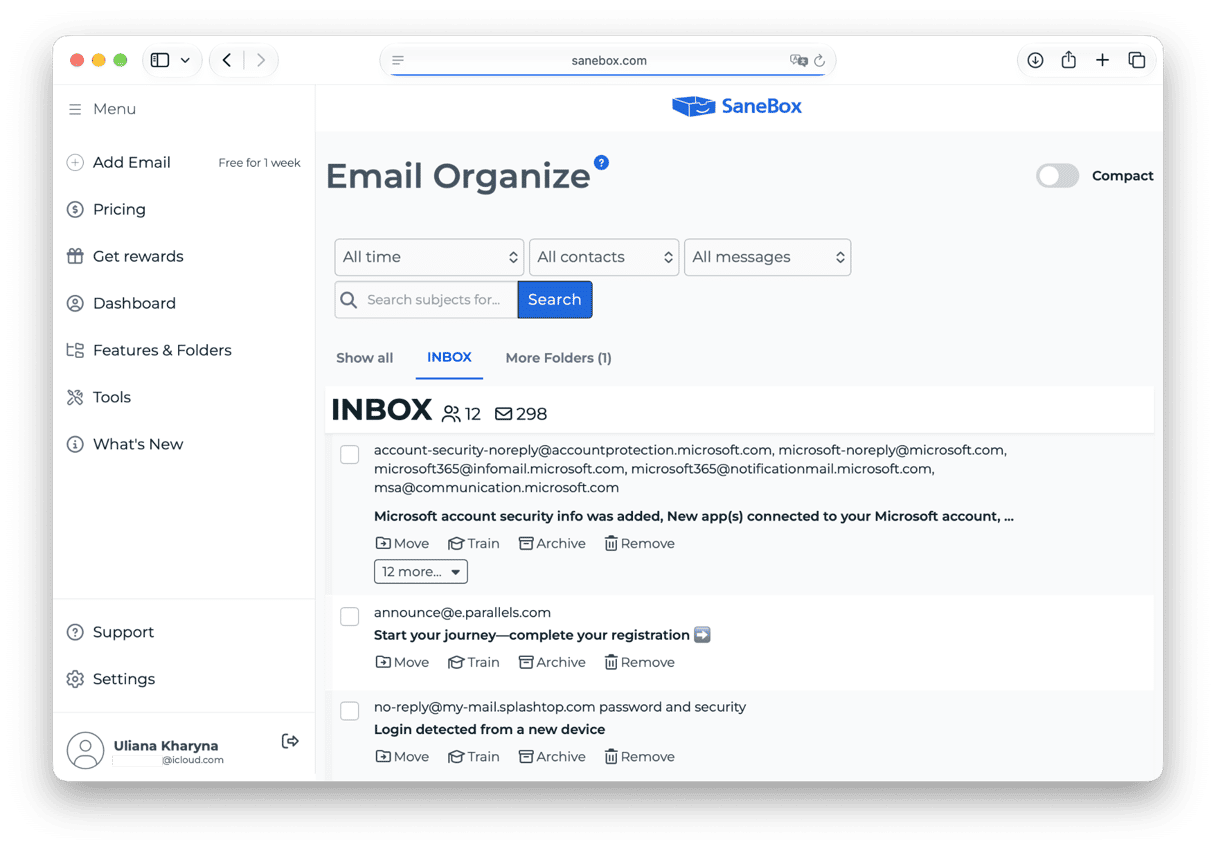This screenshot has width=1216, height=851.
Task: Toggle the Compact view switch
Action: click(x=1057, y=176)
